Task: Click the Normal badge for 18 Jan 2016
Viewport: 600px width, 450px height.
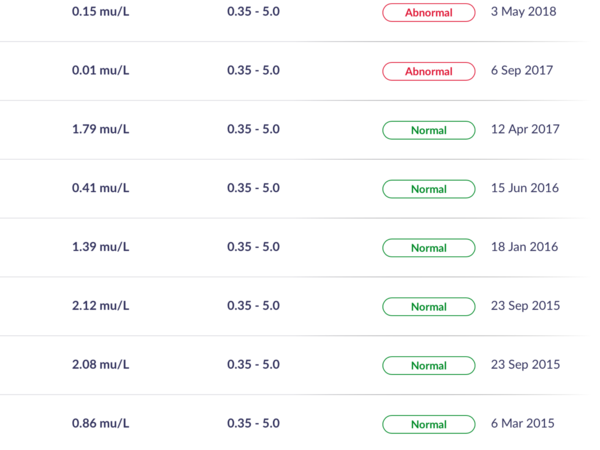Action: pyautogui.click(x=429, y=248)
